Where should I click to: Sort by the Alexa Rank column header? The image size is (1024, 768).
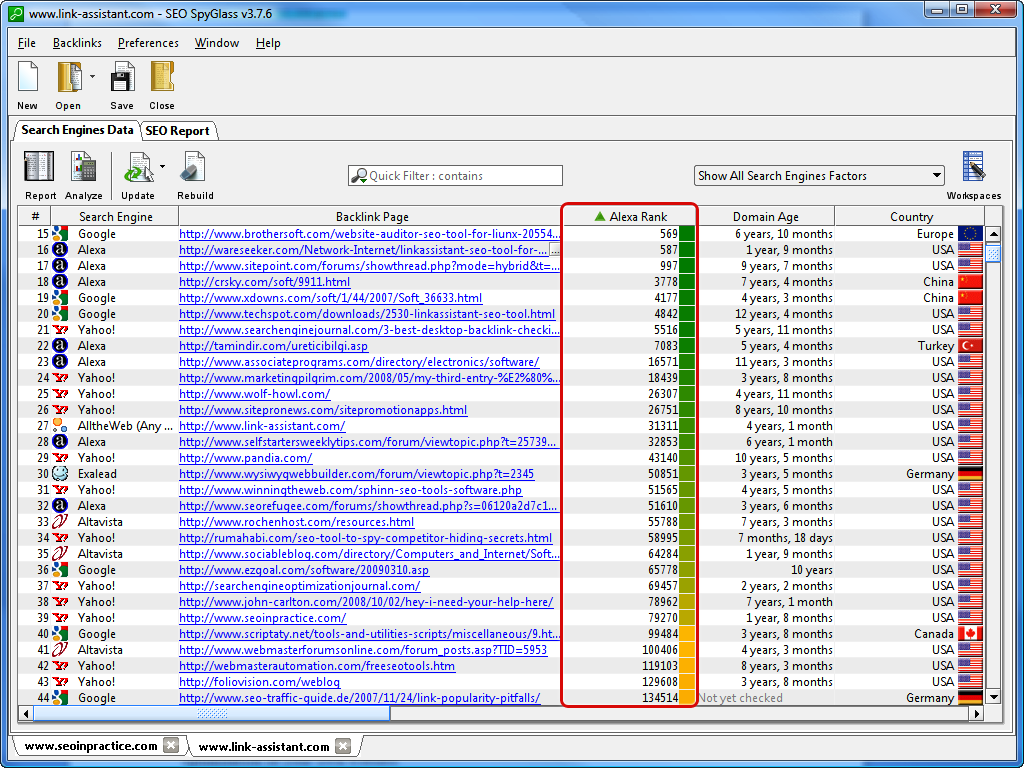pyautogui.click(x=631, y=217)
